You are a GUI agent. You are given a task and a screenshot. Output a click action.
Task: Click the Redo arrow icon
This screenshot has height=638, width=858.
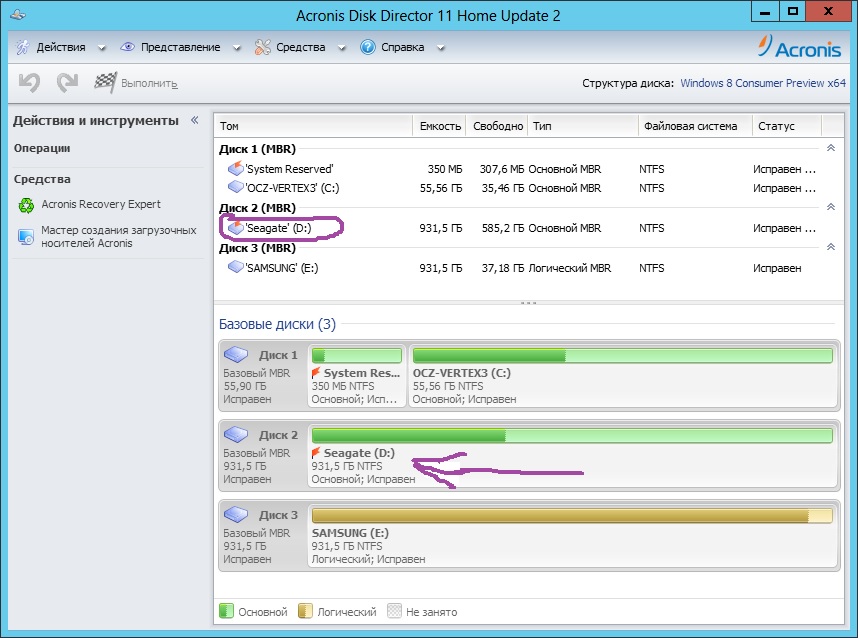(x=67, y=83)
